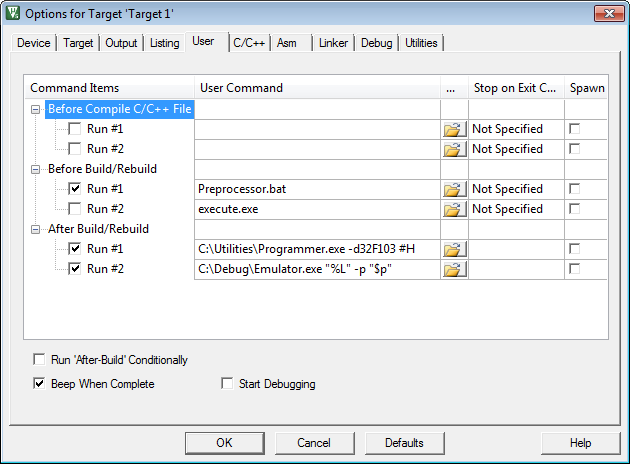This screenshot has width=630, height=464.
Task: Edit the Programmer.exe -d32F103 command field
Action: (x=317, y=249)
